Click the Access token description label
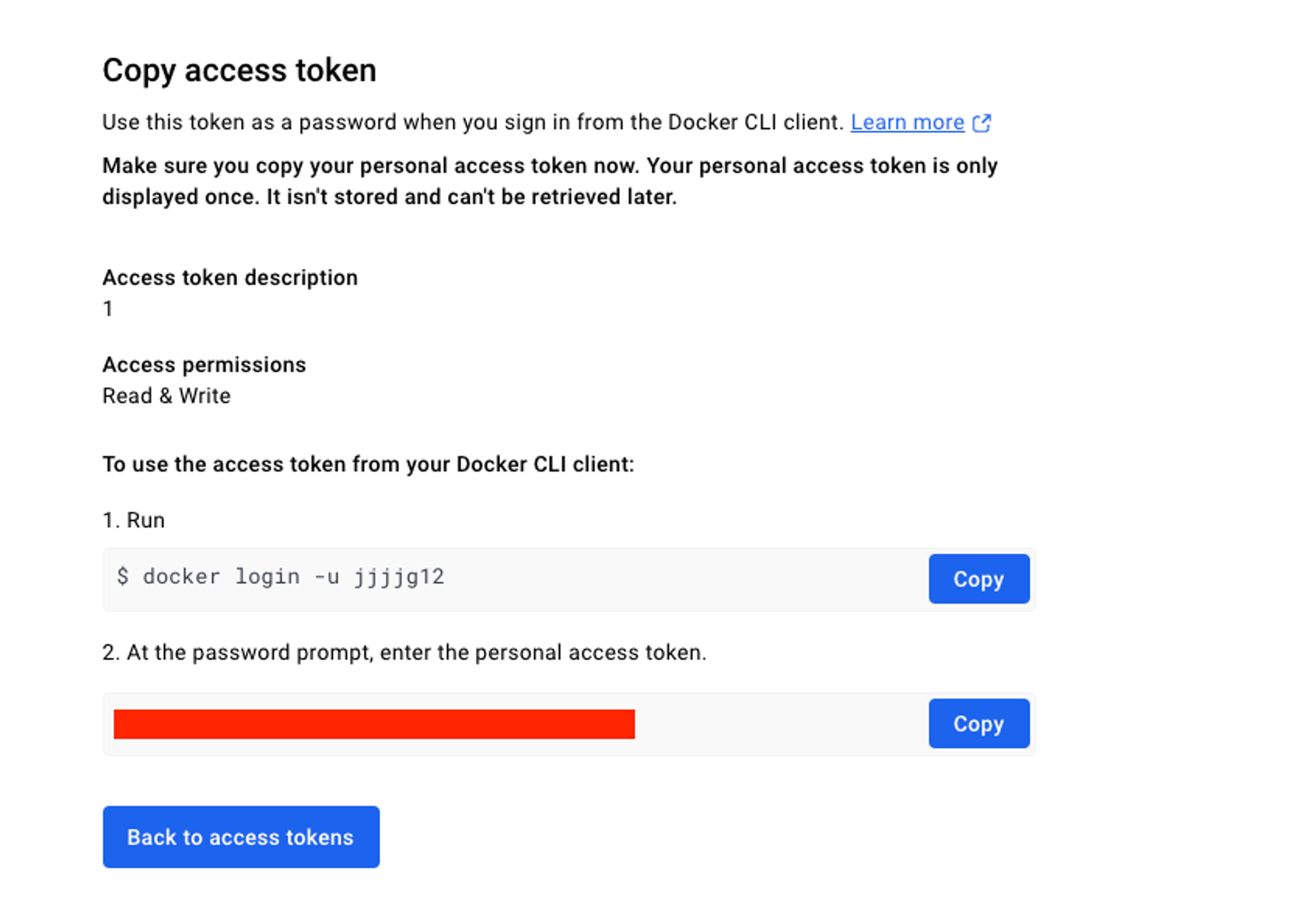The width and height of the screenshot is (1316, 919). (x=230, y=278)
